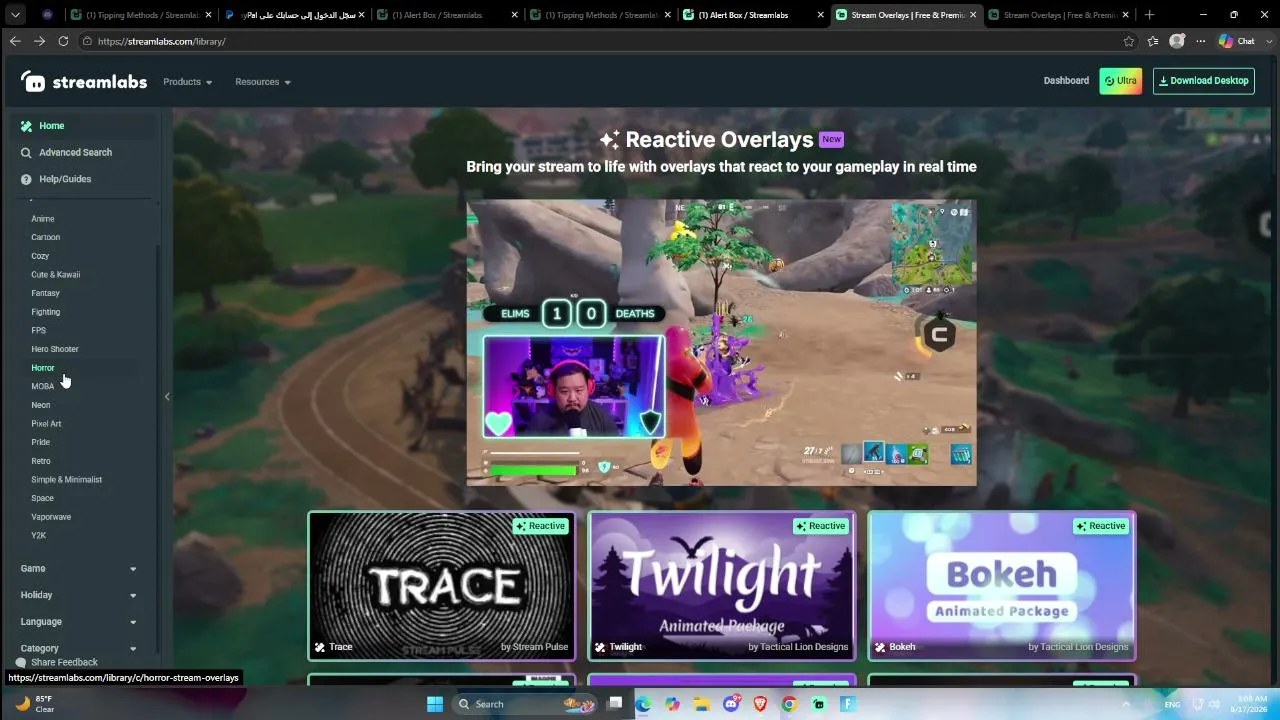Select the Fantasy theme filter
Viewport: 1280px width, 720px height.
click(x=45, y=293)
